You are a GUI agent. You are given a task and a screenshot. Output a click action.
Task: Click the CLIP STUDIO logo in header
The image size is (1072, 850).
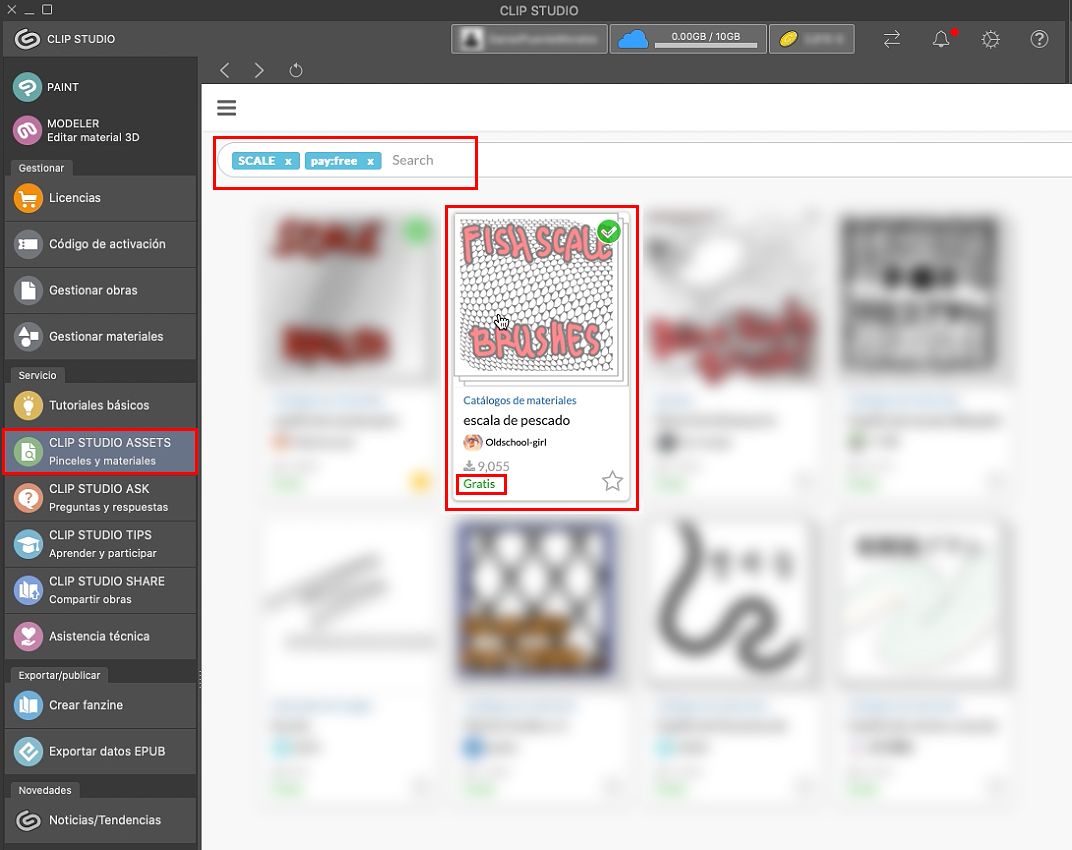click(x=27, y=39)
